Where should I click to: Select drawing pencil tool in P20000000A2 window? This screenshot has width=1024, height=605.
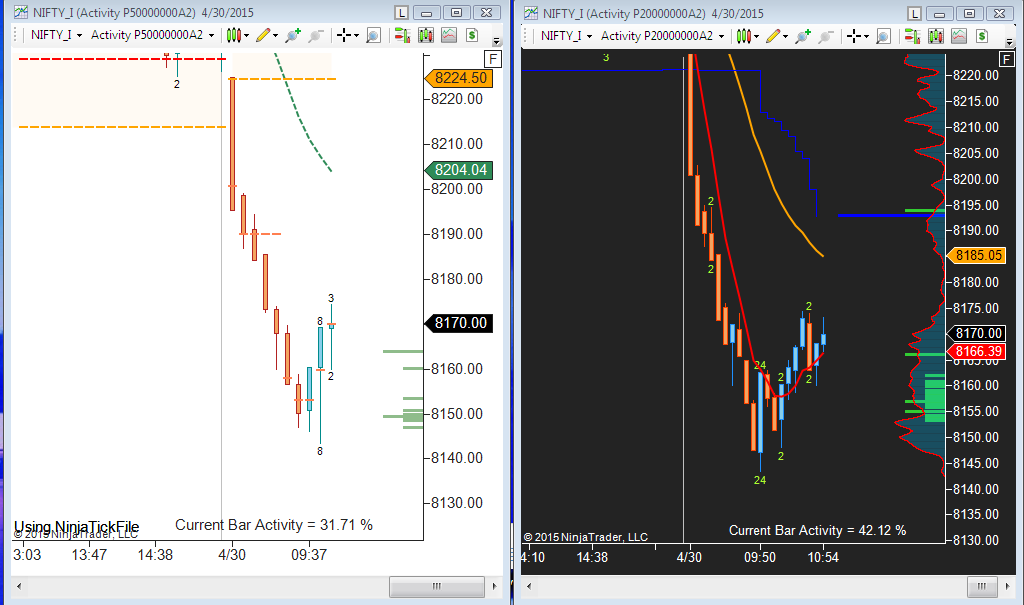tap(773, 37)
